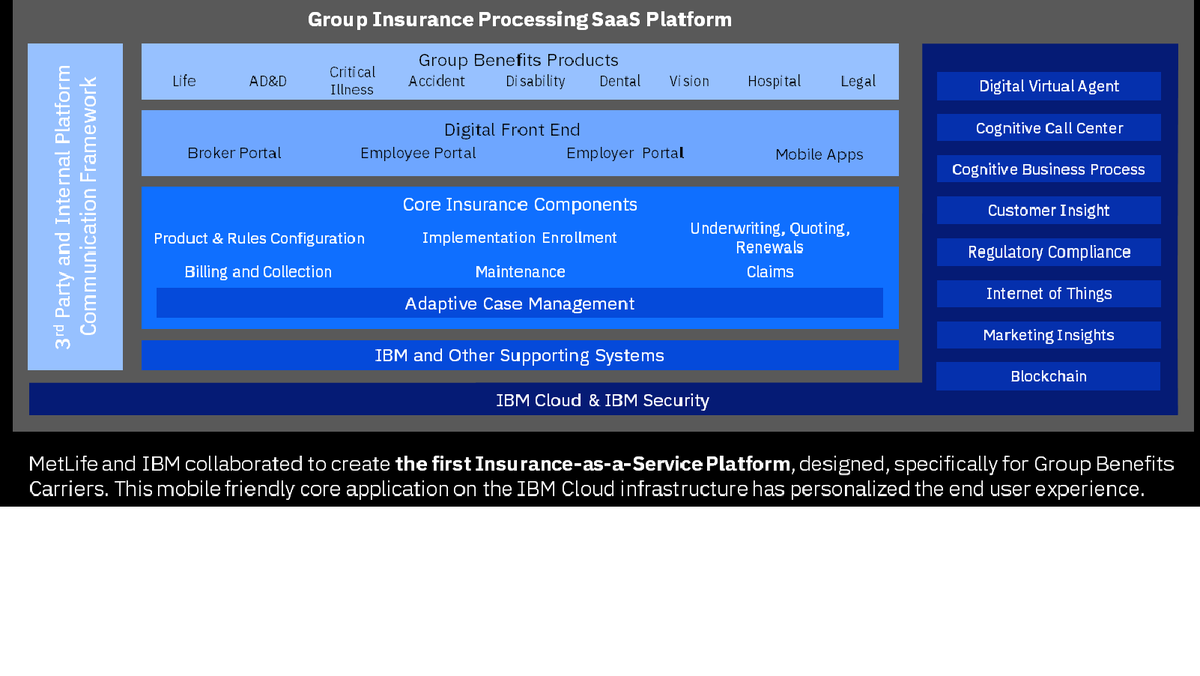Click Implementation Enrollment text

pyautogui.click(x=519, y=238)
